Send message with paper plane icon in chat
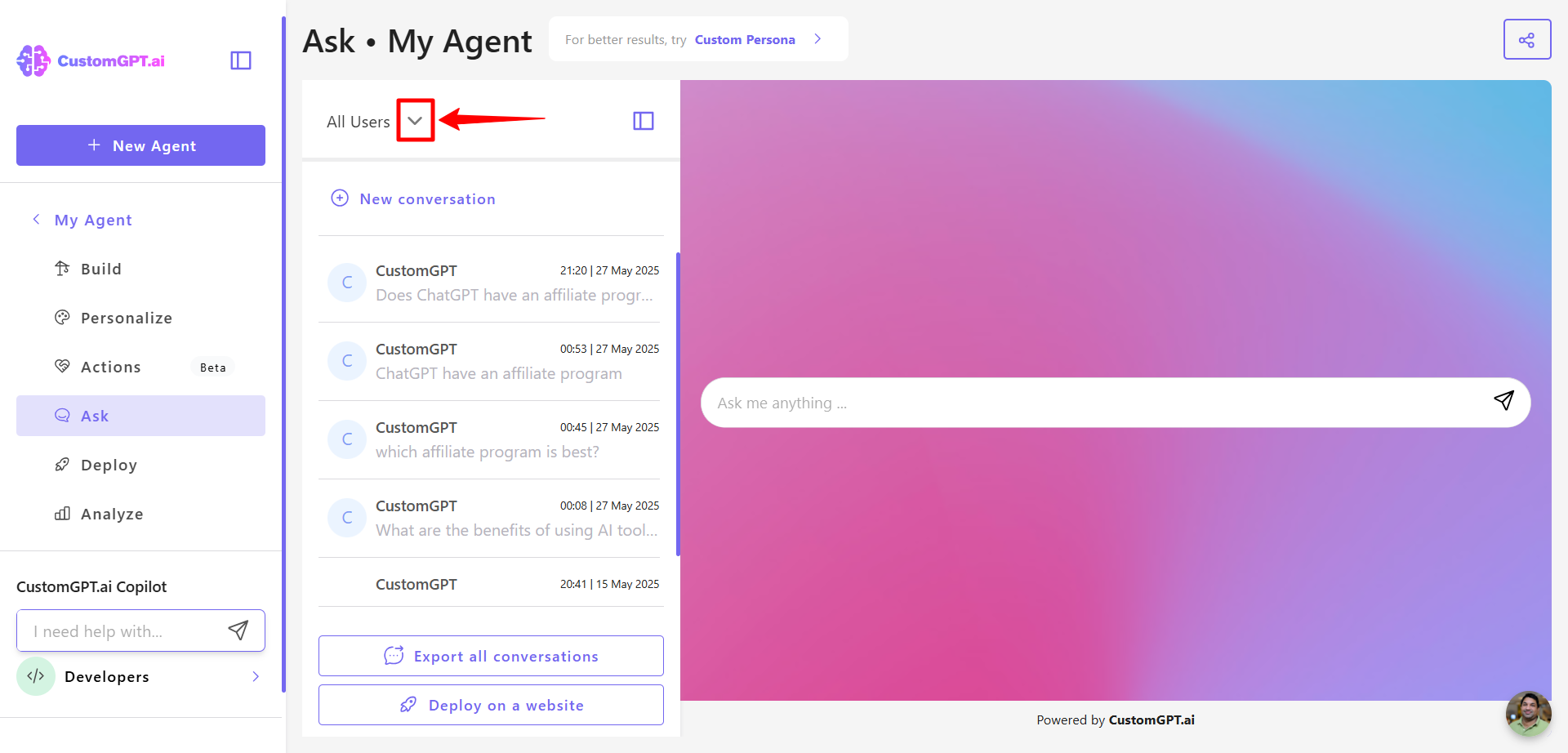 click(x=1503, y=400)
